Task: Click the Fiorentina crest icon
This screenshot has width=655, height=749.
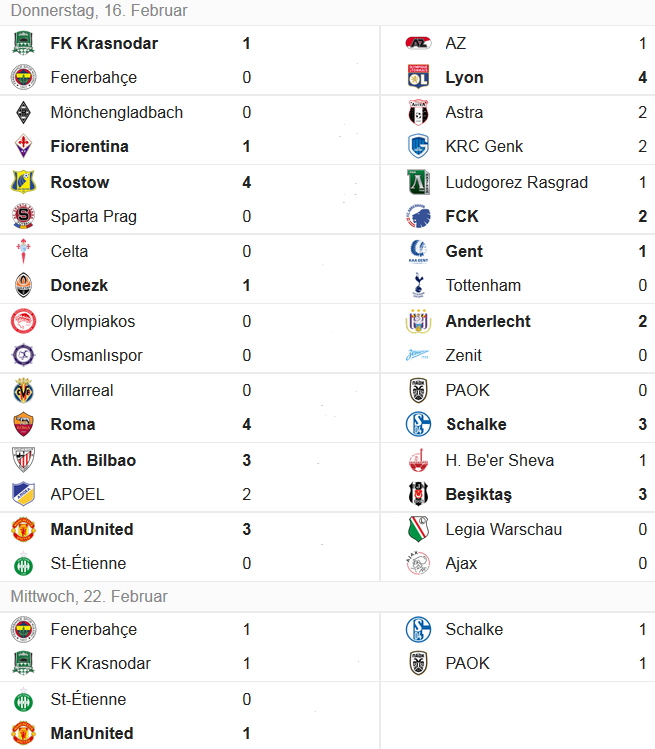Action: click(23, 146)
